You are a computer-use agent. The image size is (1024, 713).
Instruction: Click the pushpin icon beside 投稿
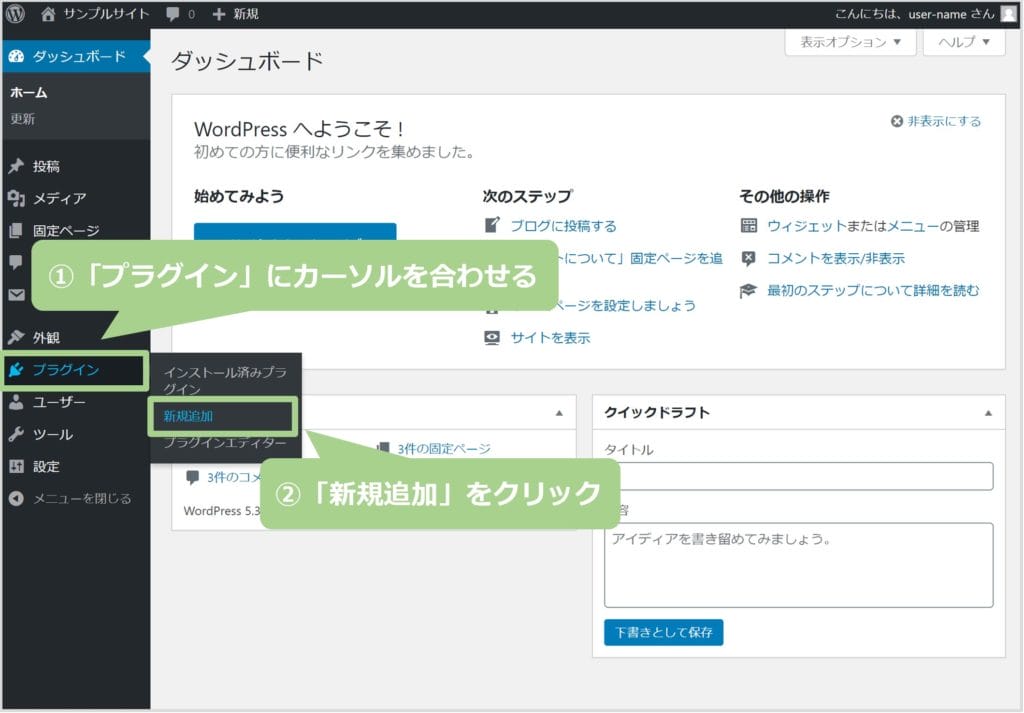click(16, 166)
